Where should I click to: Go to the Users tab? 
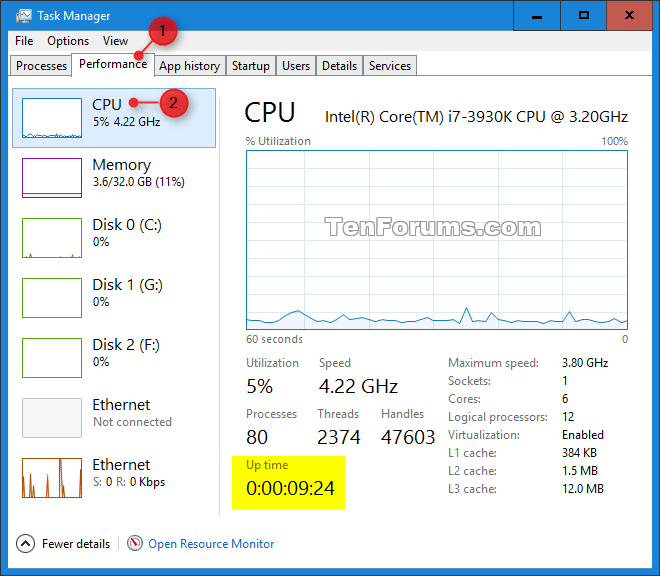[x=295, y=66]
